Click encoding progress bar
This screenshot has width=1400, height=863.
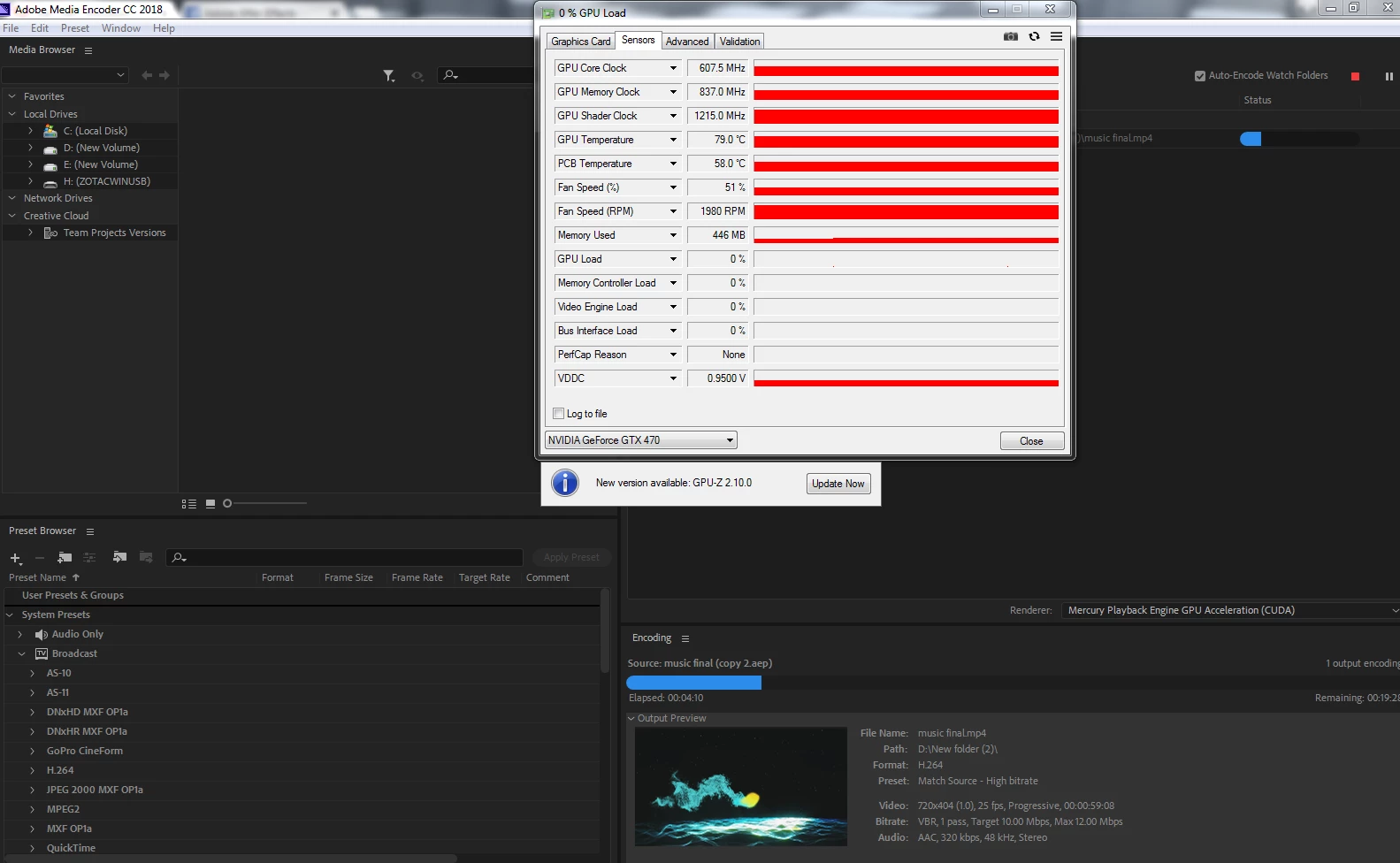[x=1013, y=683]
